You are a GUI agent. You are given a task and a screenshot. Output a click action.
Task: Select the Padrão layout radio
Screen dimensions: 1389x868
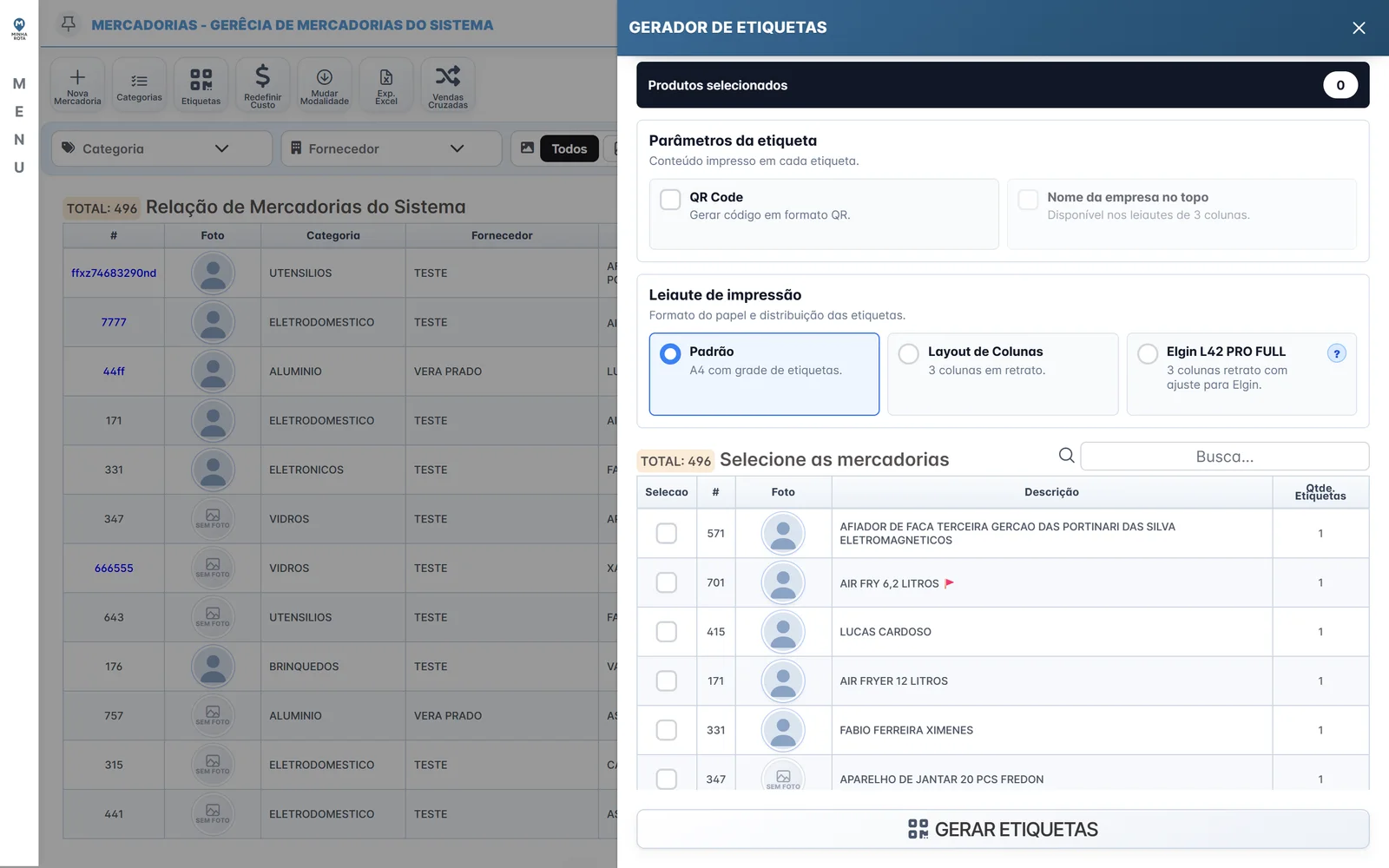[670, 353]
